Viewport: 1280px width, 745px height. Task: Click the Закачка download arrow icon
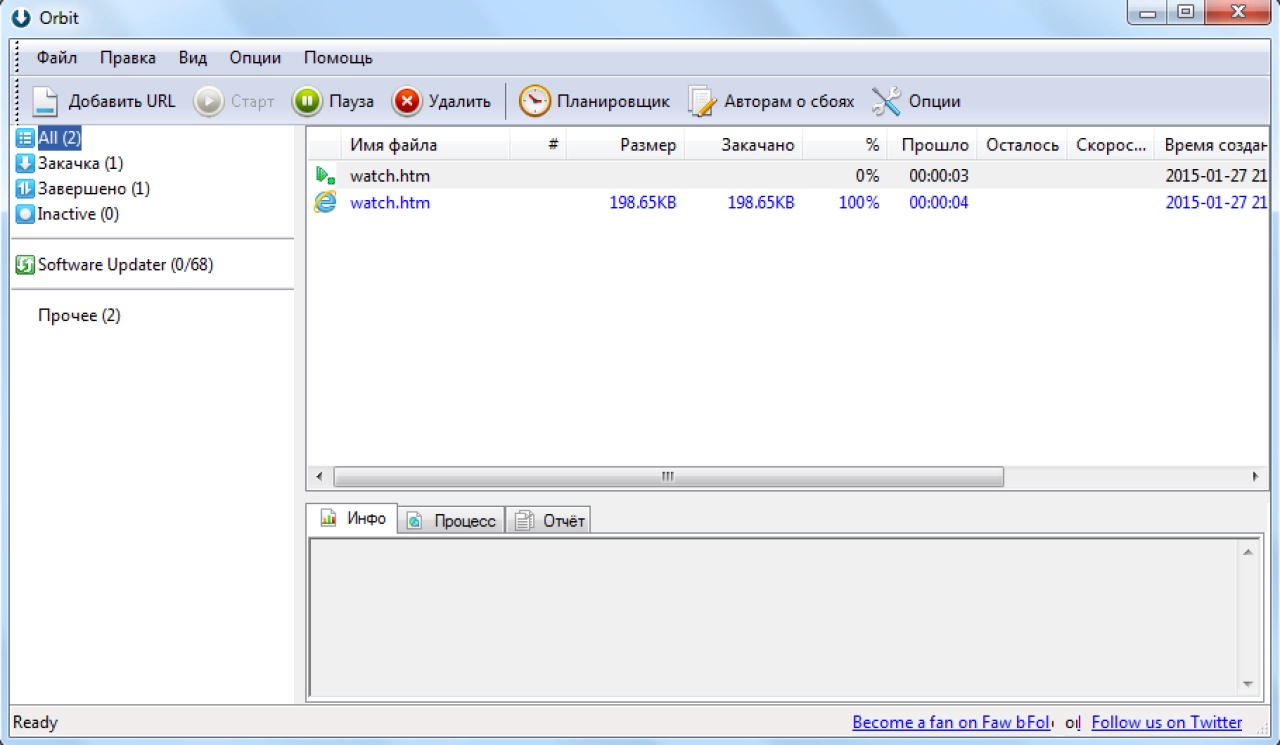pyautogui.click(x=25, y=163)
